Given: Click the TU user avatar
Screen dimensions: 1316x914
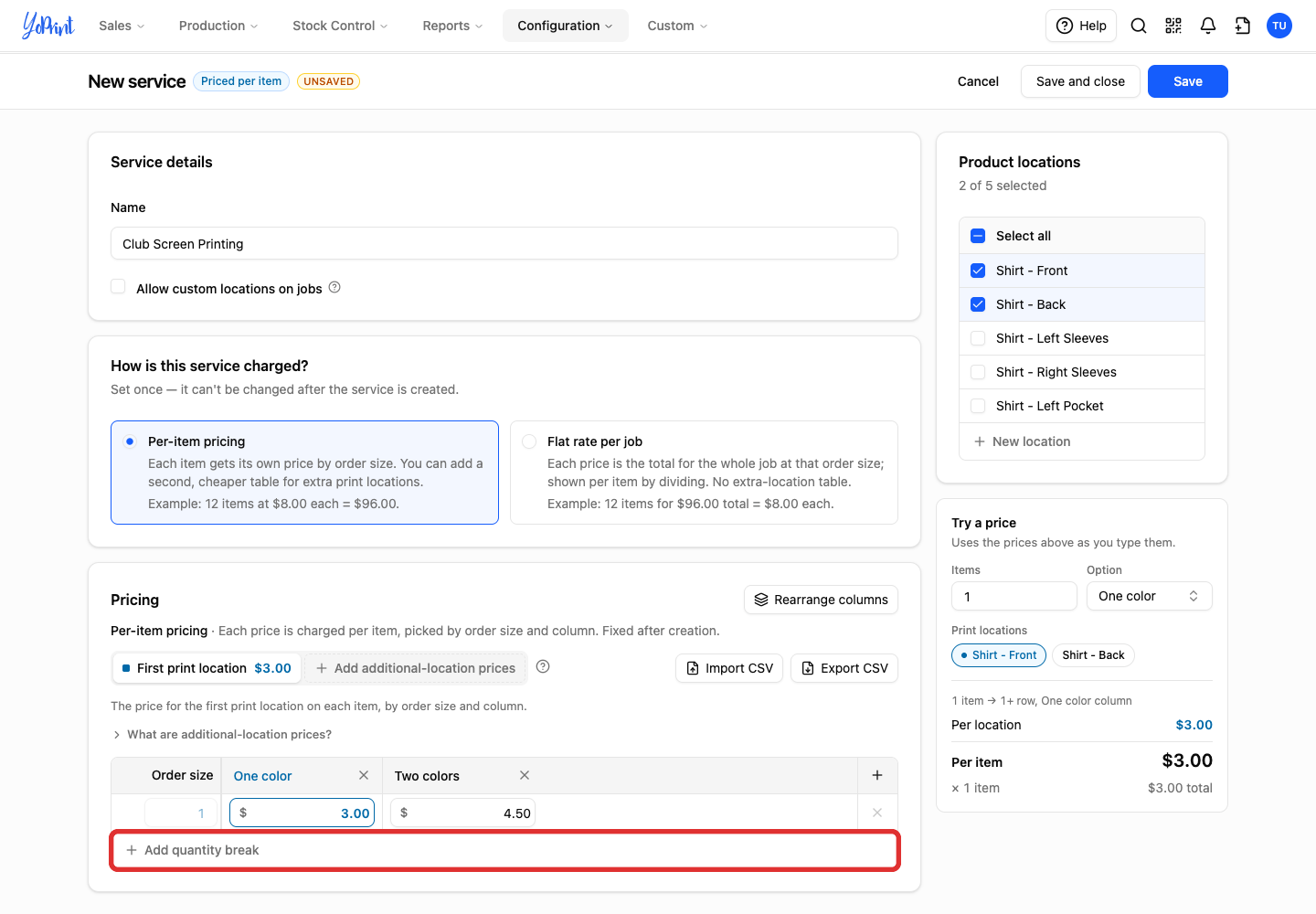Looking at the screenshot, I should coord(1279,26).
